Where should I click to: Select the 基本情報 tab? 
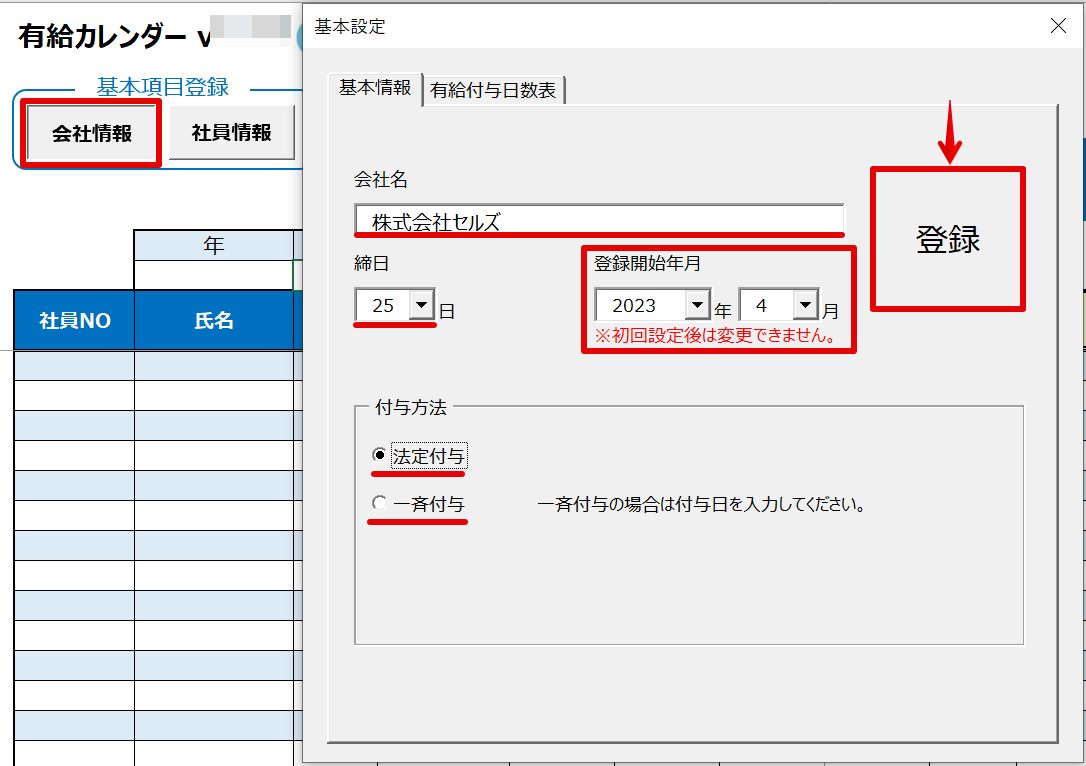click(375, 88)
